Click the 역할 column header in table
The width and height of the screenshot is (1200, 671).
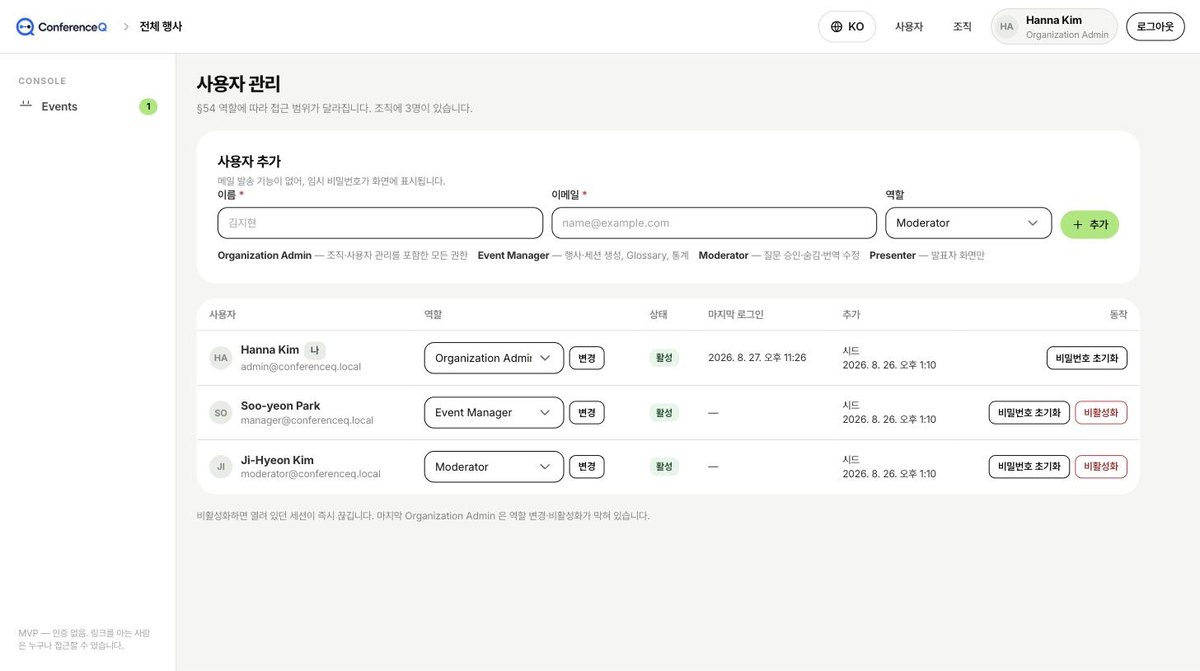[x=433, y=314]
